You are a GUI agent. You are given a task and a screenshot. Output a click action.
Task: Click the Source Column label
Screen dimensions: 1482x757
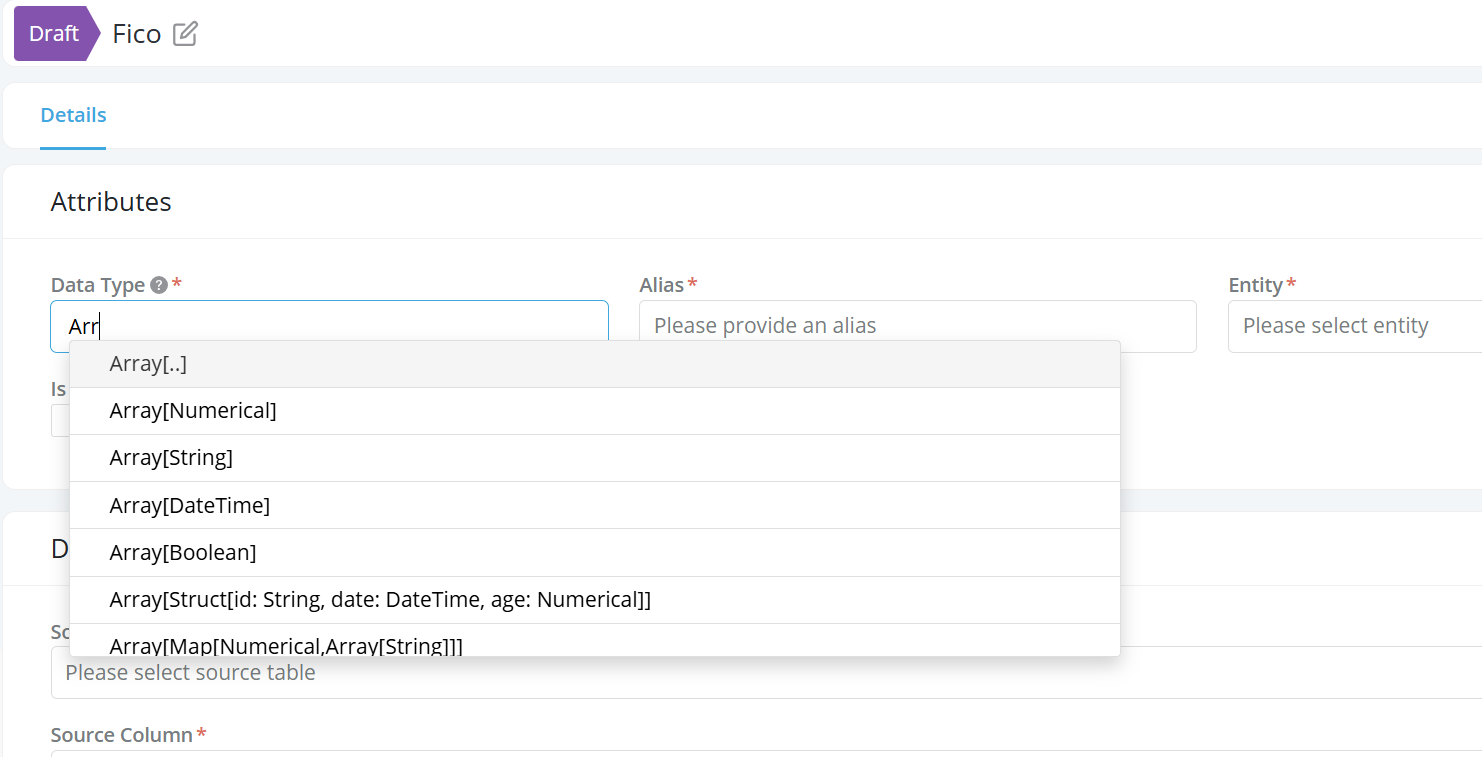pyautogui.click(x=121, y=735)
